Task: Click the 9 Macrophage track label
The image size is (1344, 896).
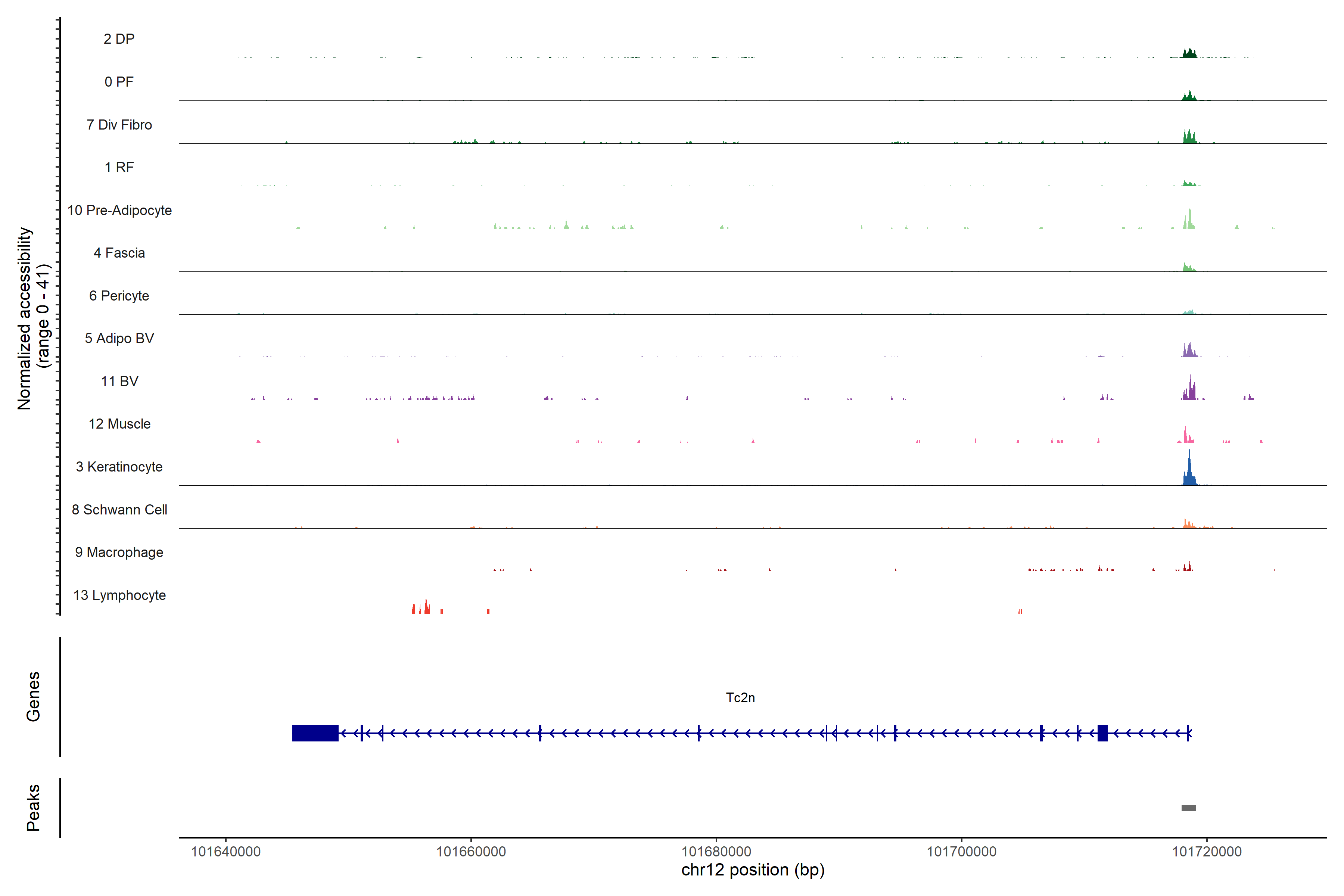Action: pyautogui.click(x=119, y=553)
